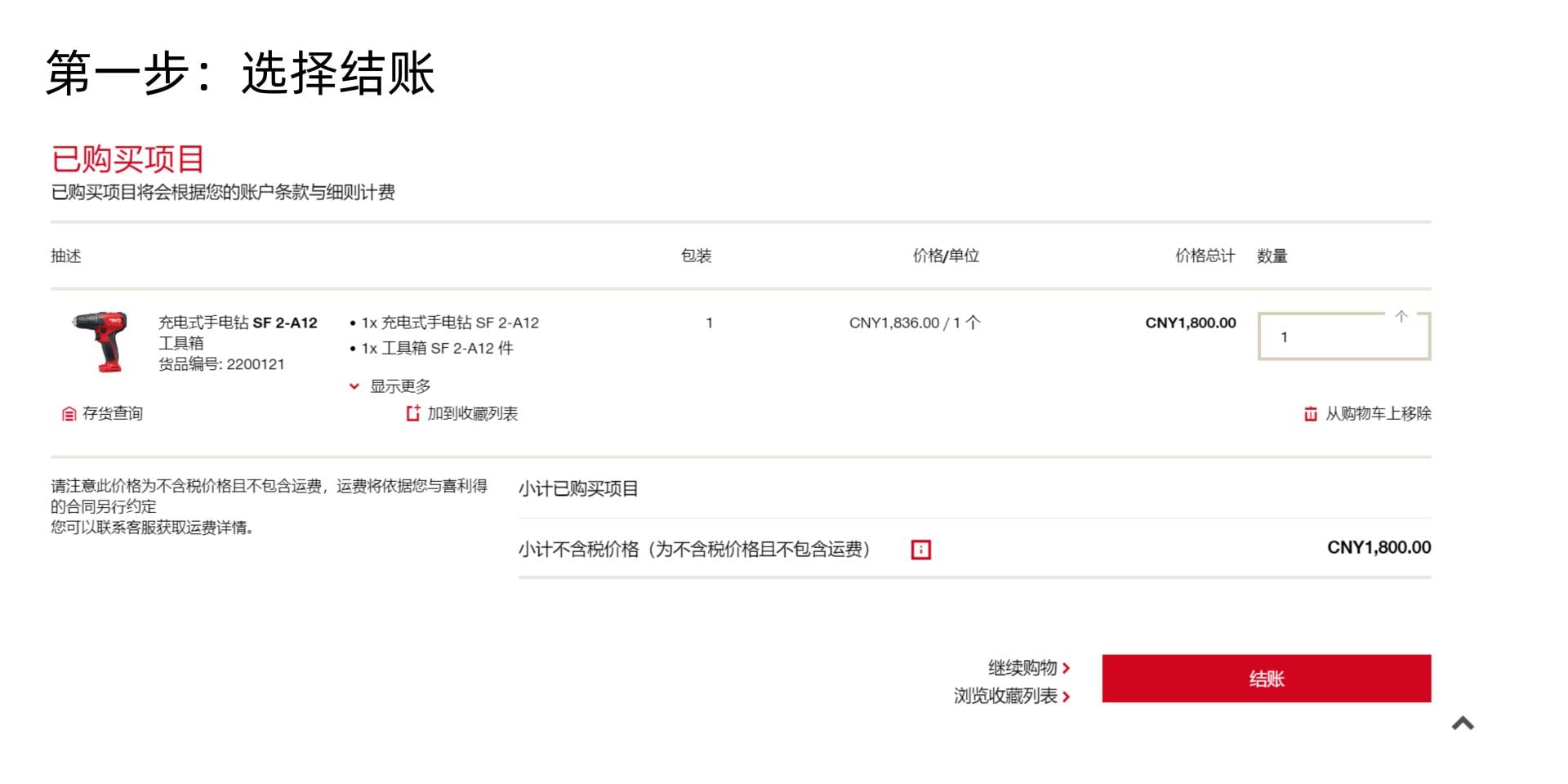
Task: Click the arrow after 继续购物
Action: click(1067, 667)
